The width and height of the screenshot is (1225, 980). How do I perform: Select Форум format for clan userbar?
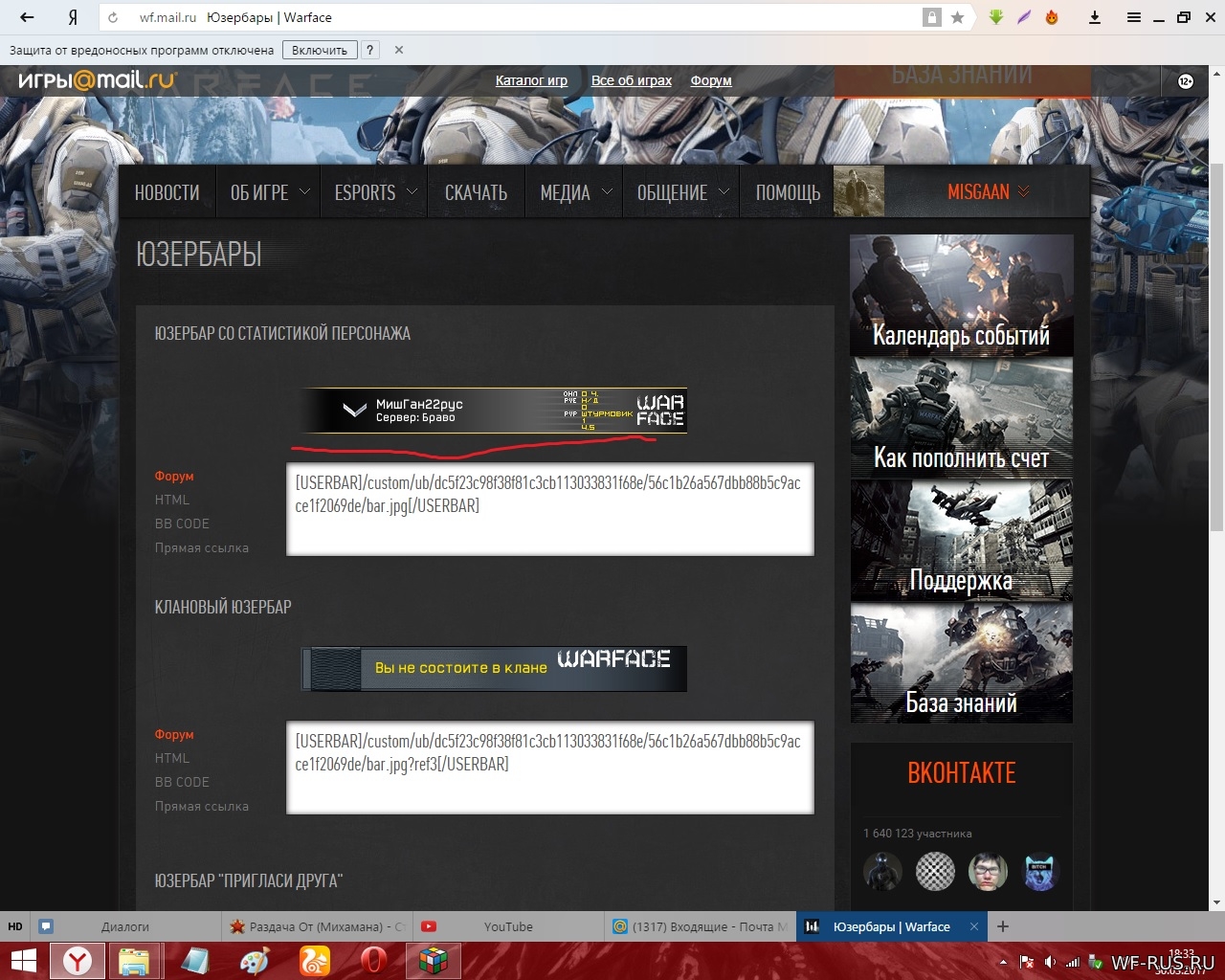coord(174,734)
